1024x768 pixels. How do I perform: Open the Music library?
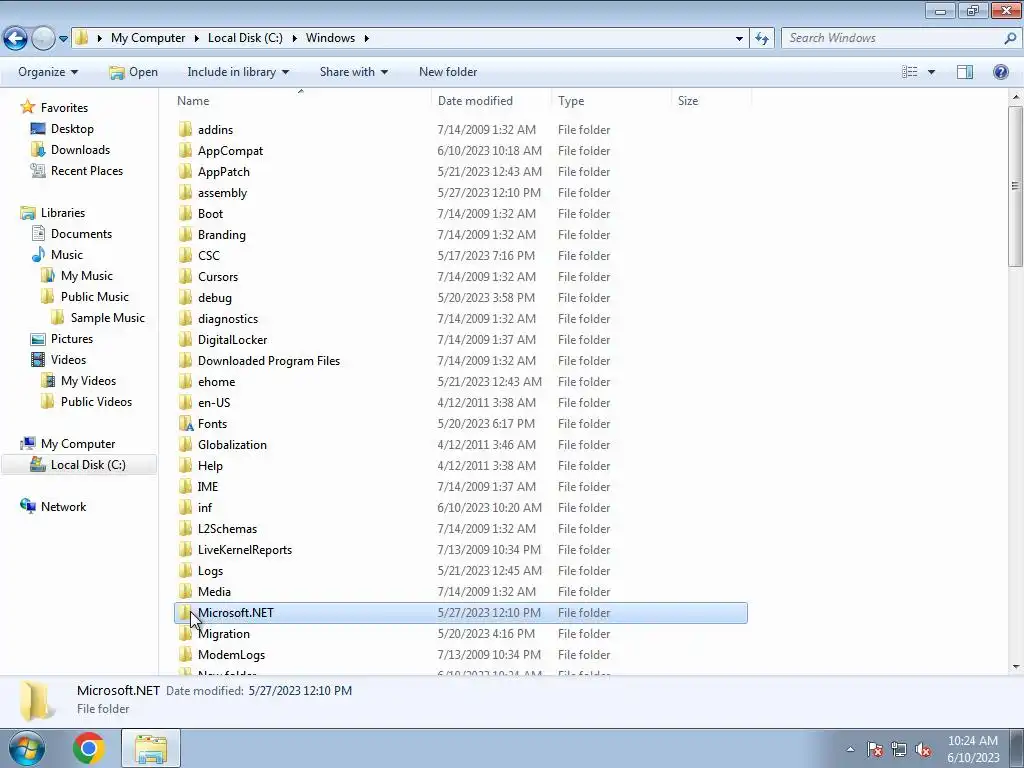pyautogui.click(x=67, y=255)
